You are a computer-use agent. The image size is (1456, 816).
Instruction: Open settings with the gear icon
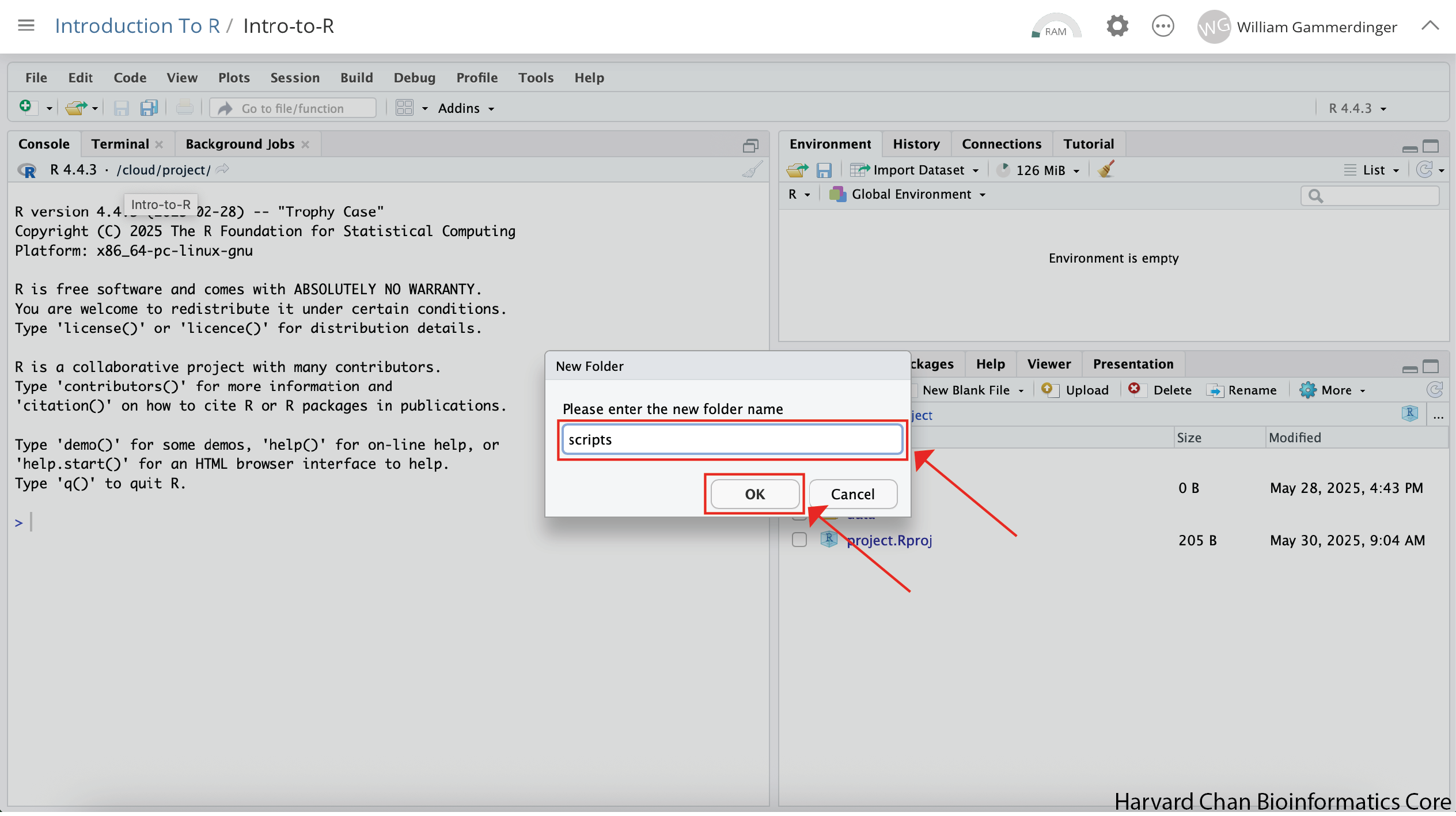(1117, 26)
